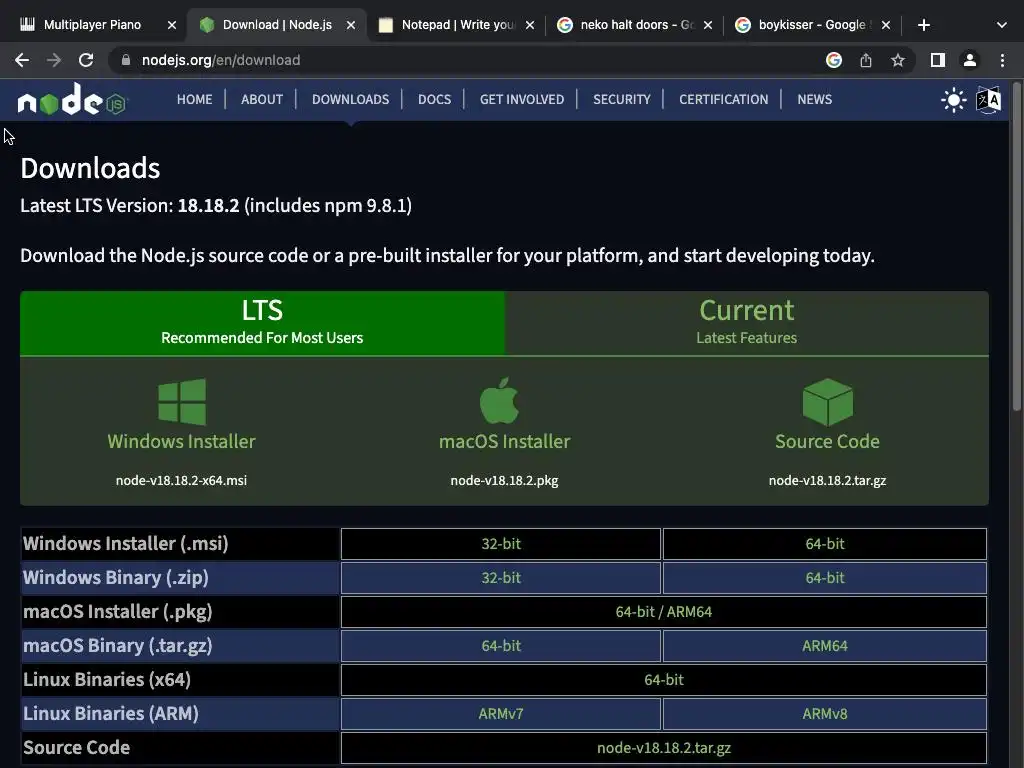This screenshot has height=768, width=1024.
Task: Select the LTS Recommended For Most Users tab
Action: [x=263, y=323]
